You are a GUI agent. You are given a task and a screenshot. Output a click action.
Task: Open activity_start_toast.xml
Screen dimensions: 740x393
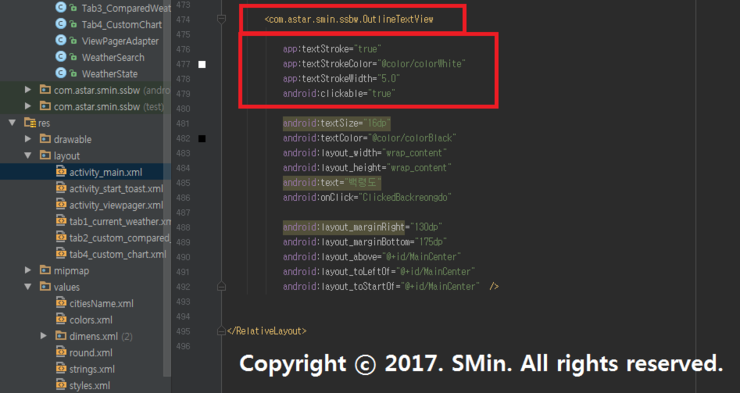coord(116,189)
